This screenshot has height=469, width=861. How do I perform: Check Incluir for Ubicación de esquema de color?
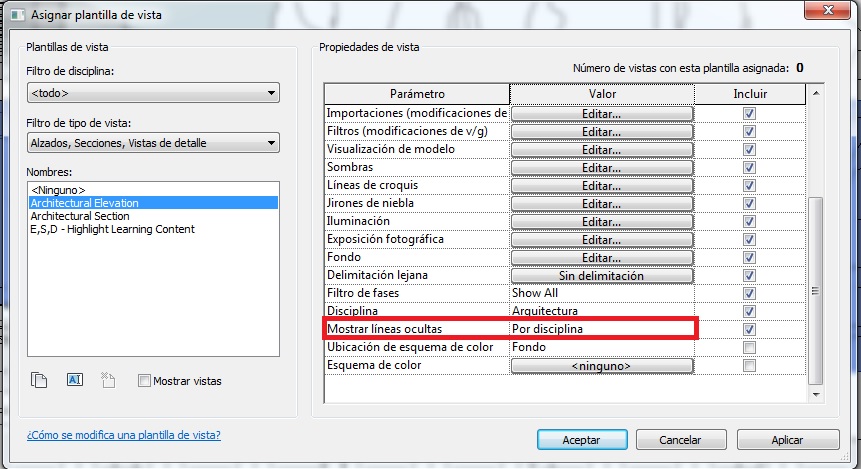tap(749, 347)
